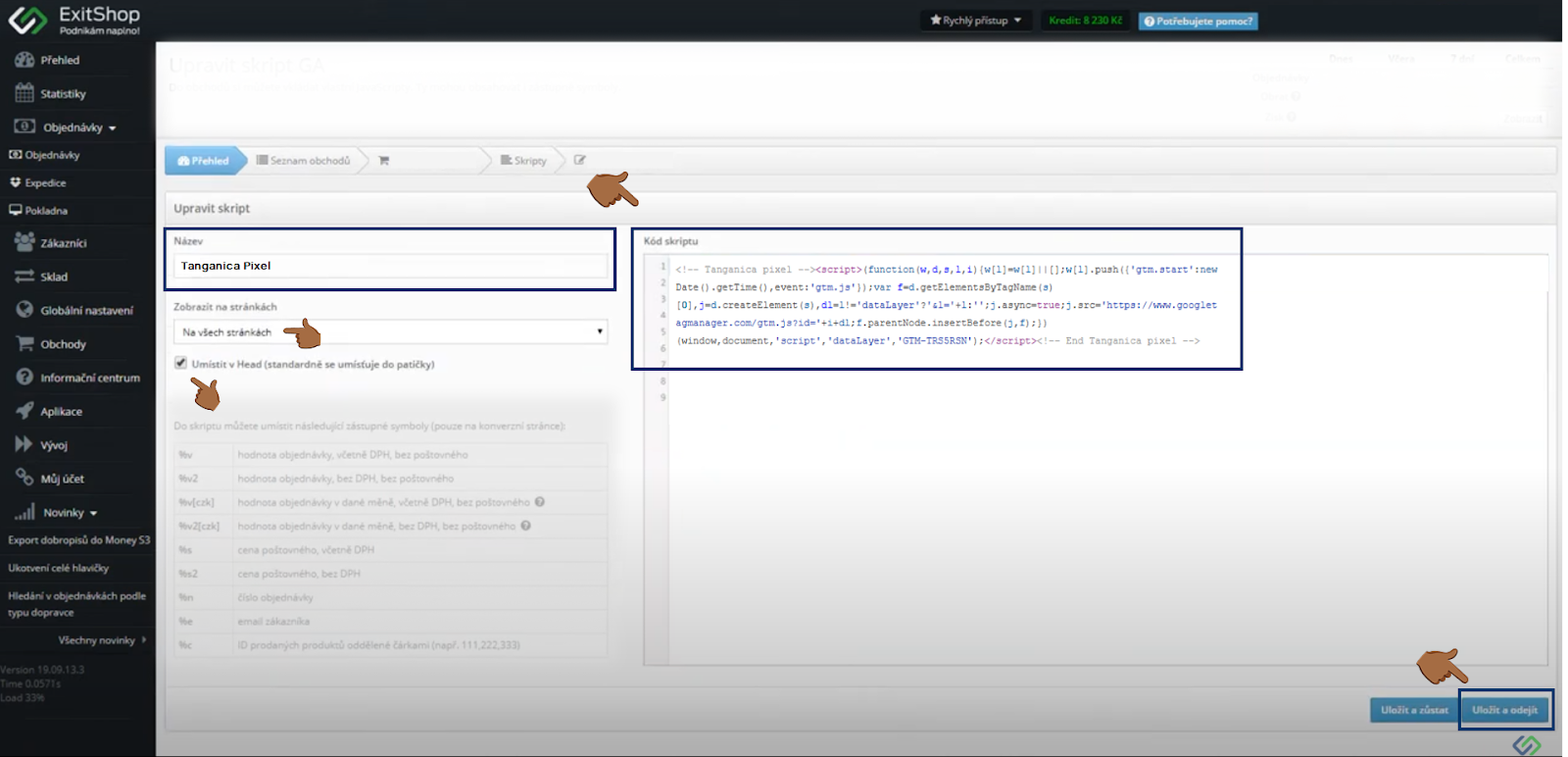Open Všechny novinky link
1568x757 pixels.
(102, 640)
